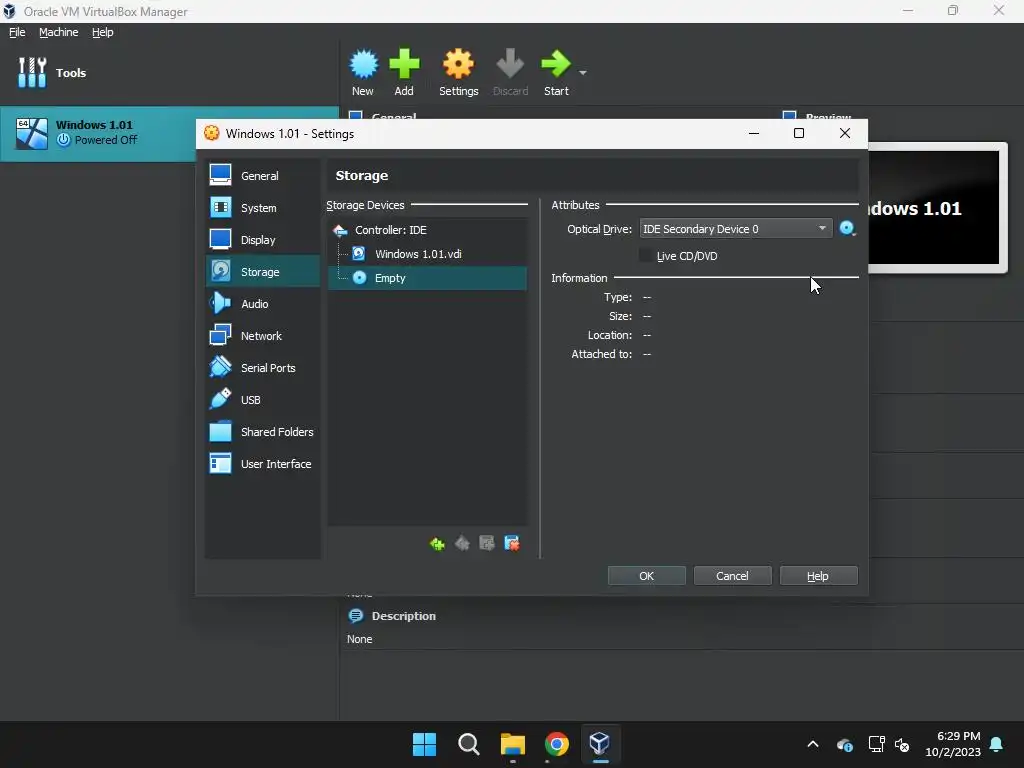The height and width of the screenshot is (768, 1024).
Task: Enable the Live CD/DVD checkbox
Action: [646, 256]
